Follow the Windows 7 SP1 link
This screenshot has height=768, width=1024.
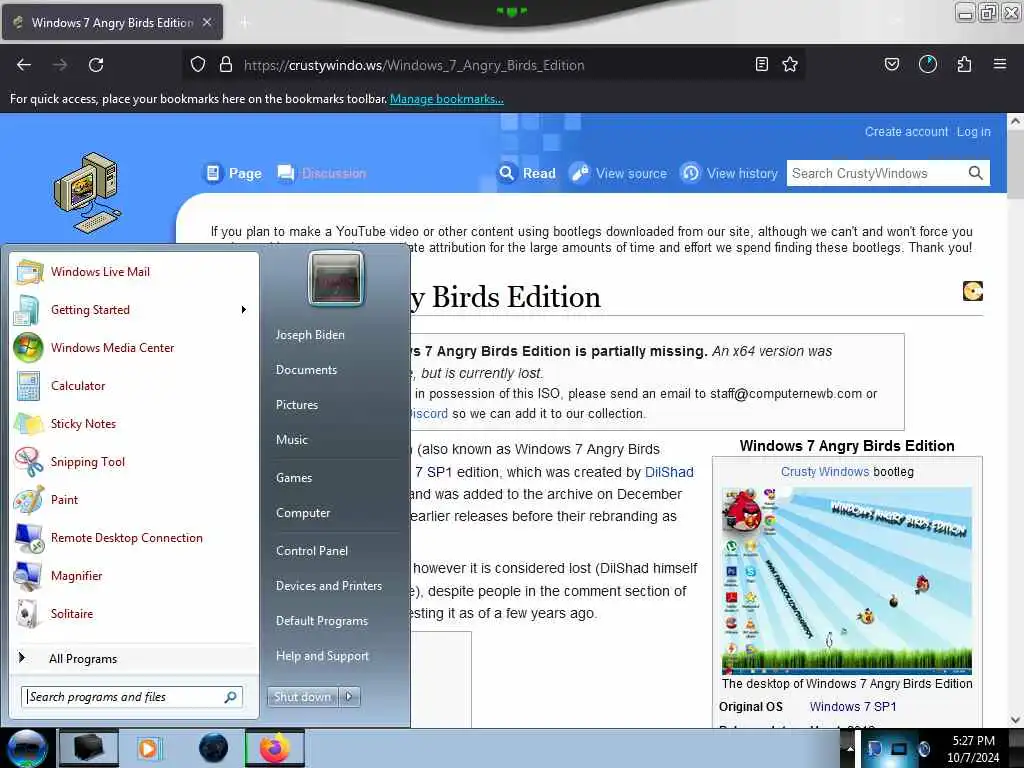tap(853, 707)
